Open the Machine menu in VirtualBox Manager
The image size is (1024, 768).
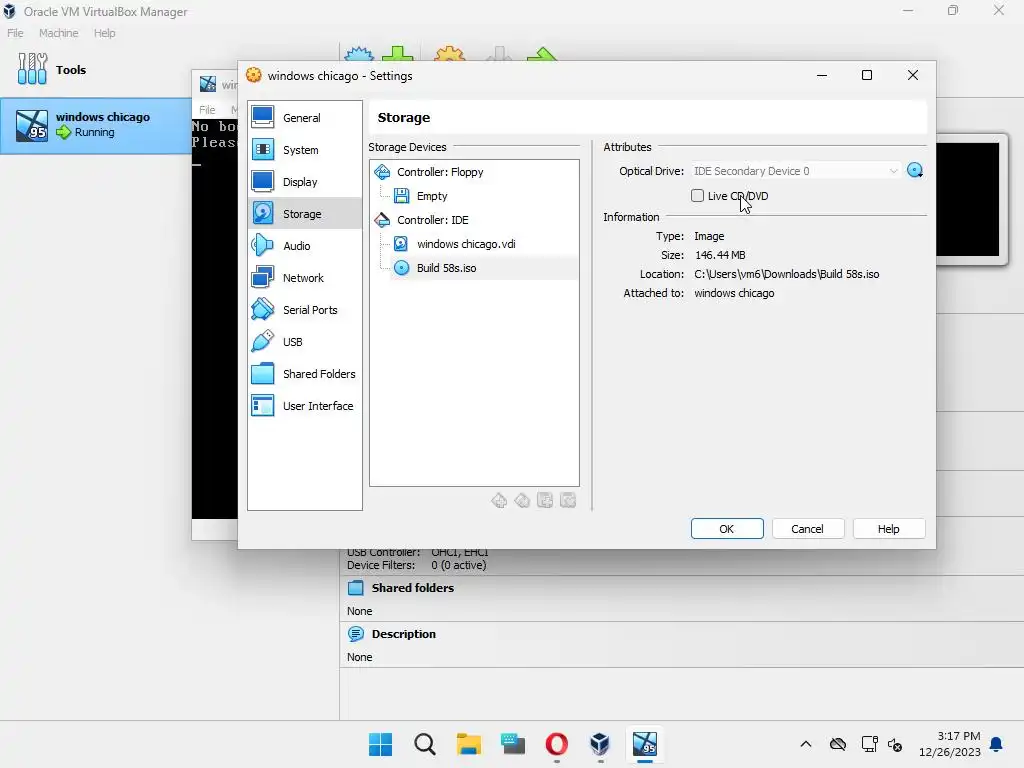click(59, 33)
